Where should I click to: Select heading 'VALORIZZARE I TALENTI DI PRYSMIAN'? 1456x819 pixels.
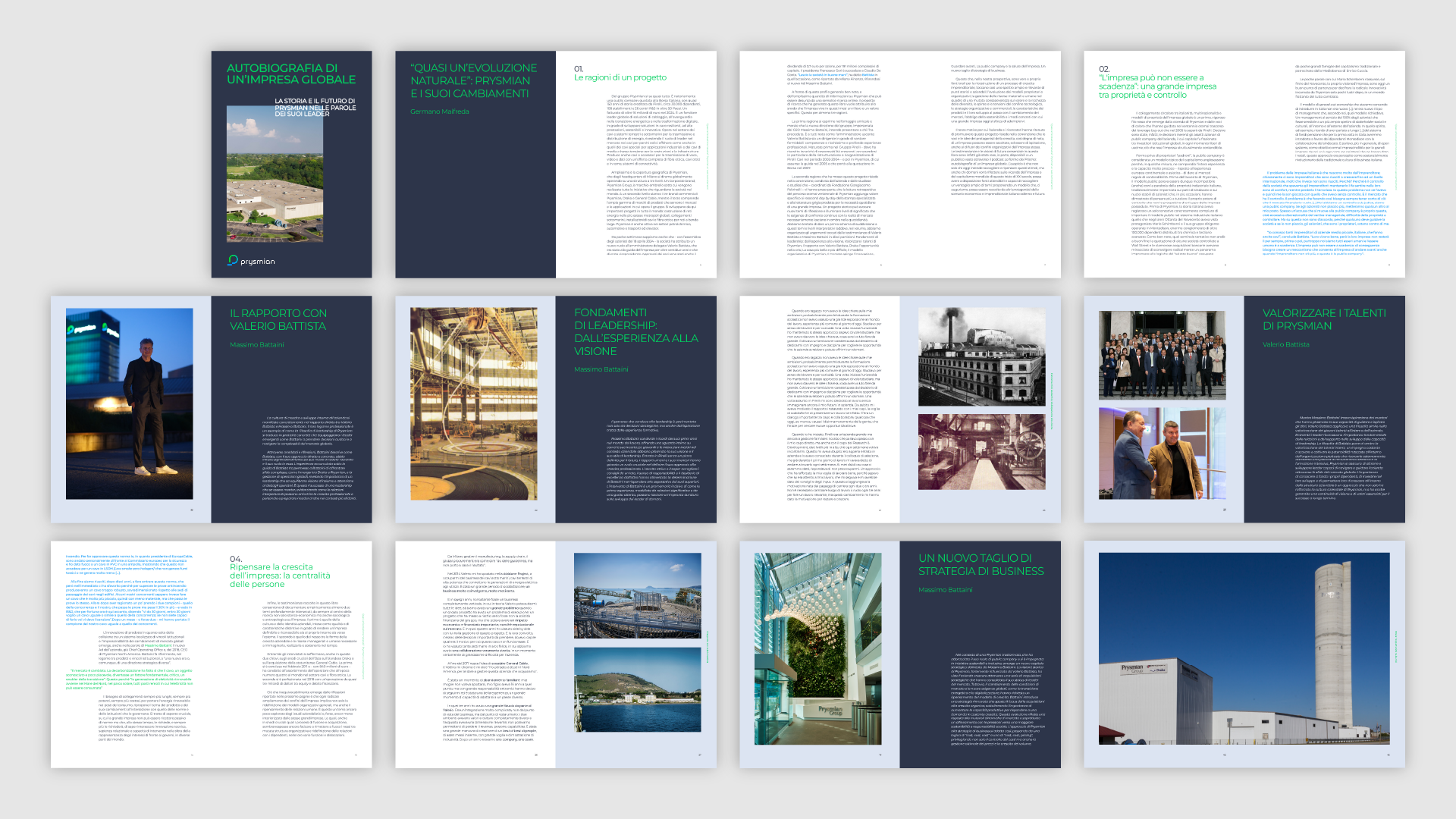tap(1324, 320)
